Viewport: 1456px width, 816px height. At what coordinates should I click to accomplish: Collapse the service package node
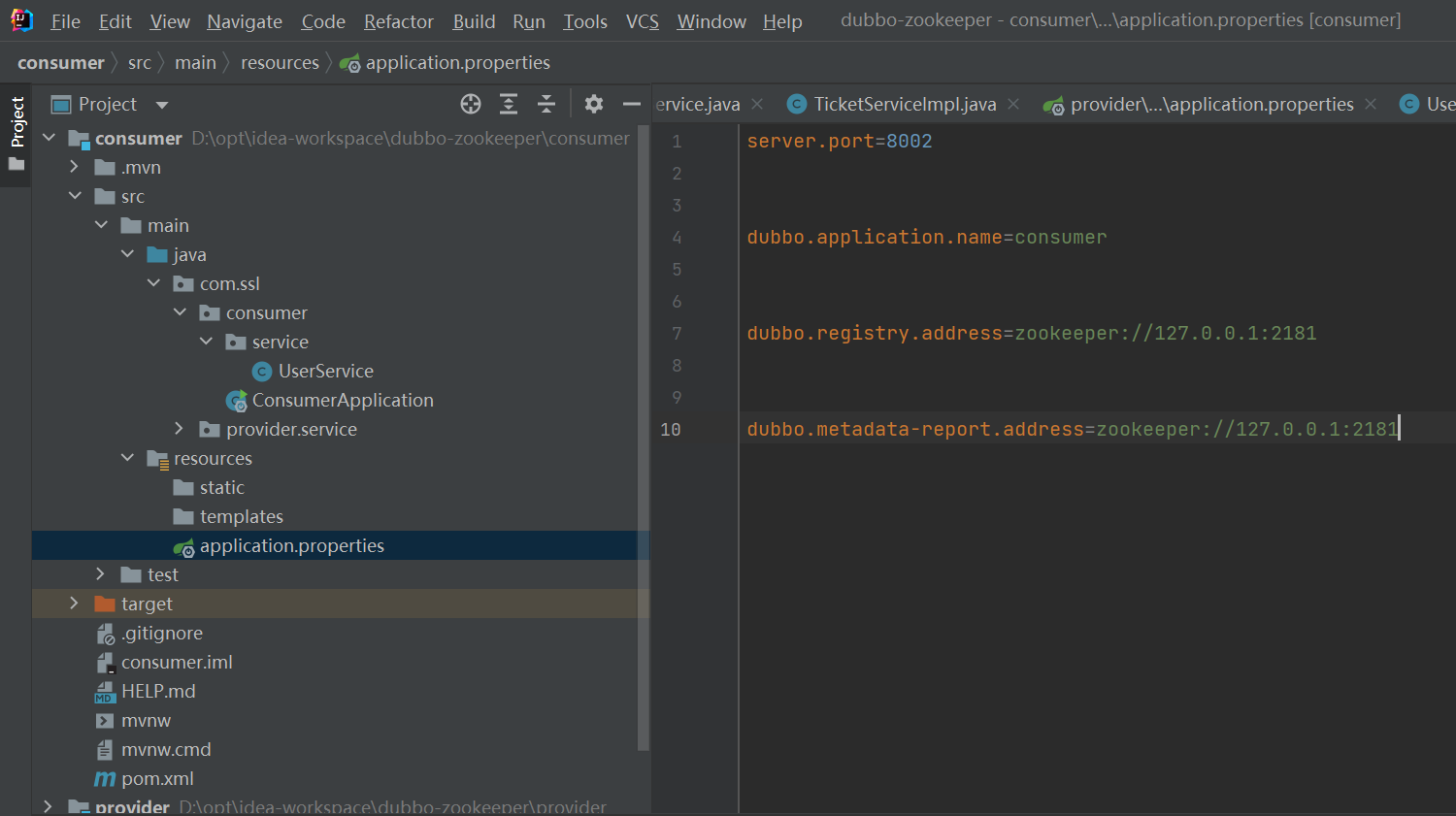point(206,342)
